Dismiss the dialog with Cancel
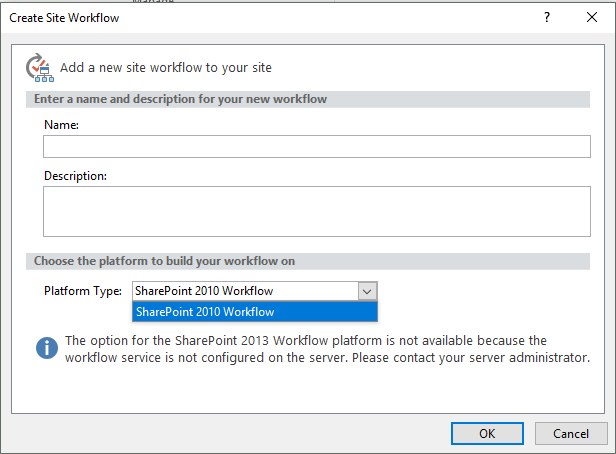This screenshot has height=454, width=616. 571,434
